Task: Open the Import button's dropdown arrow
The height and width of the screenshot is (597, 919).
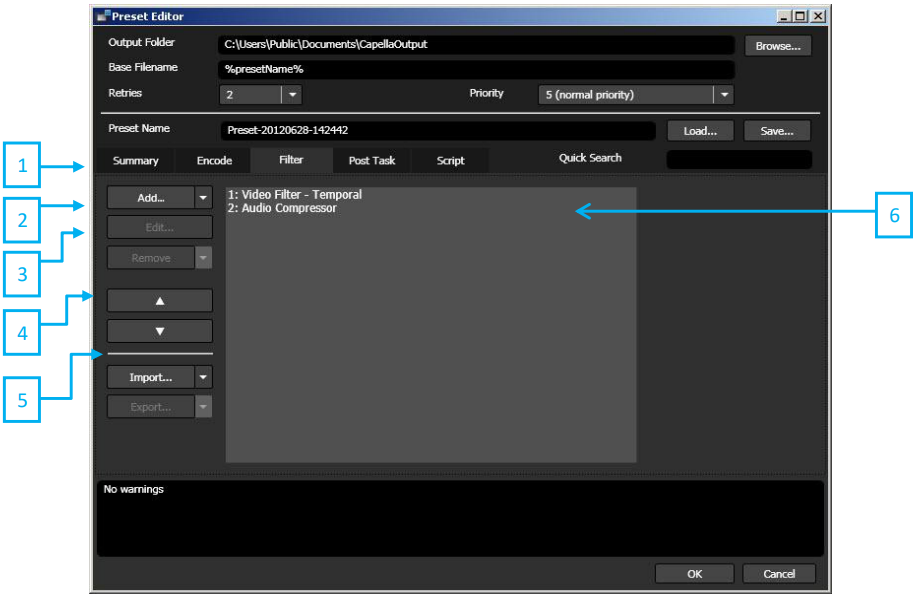Action: pos(203,377)
